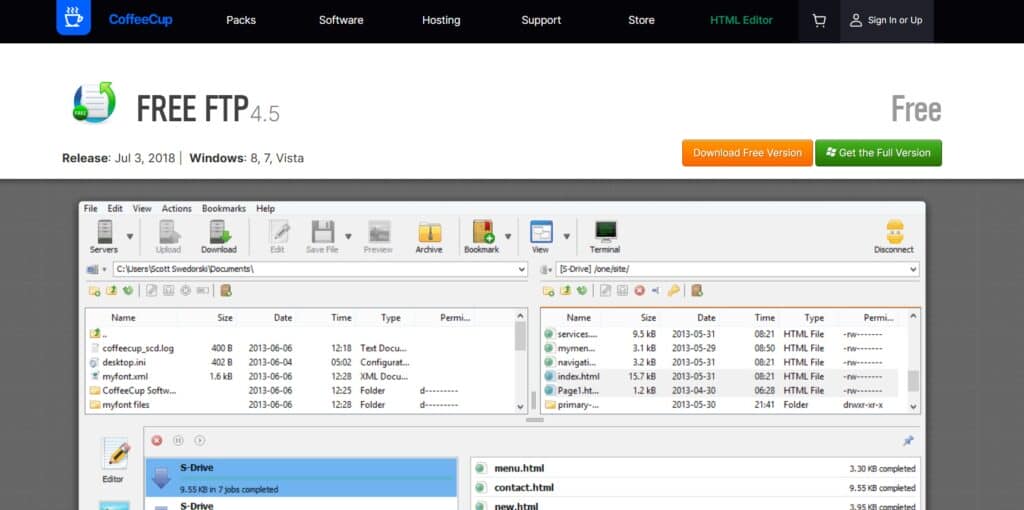The width and height of the screenshot is (1024, 510).
Task: Click the Bookmark toolbar icon
Action: pos(481,236)
